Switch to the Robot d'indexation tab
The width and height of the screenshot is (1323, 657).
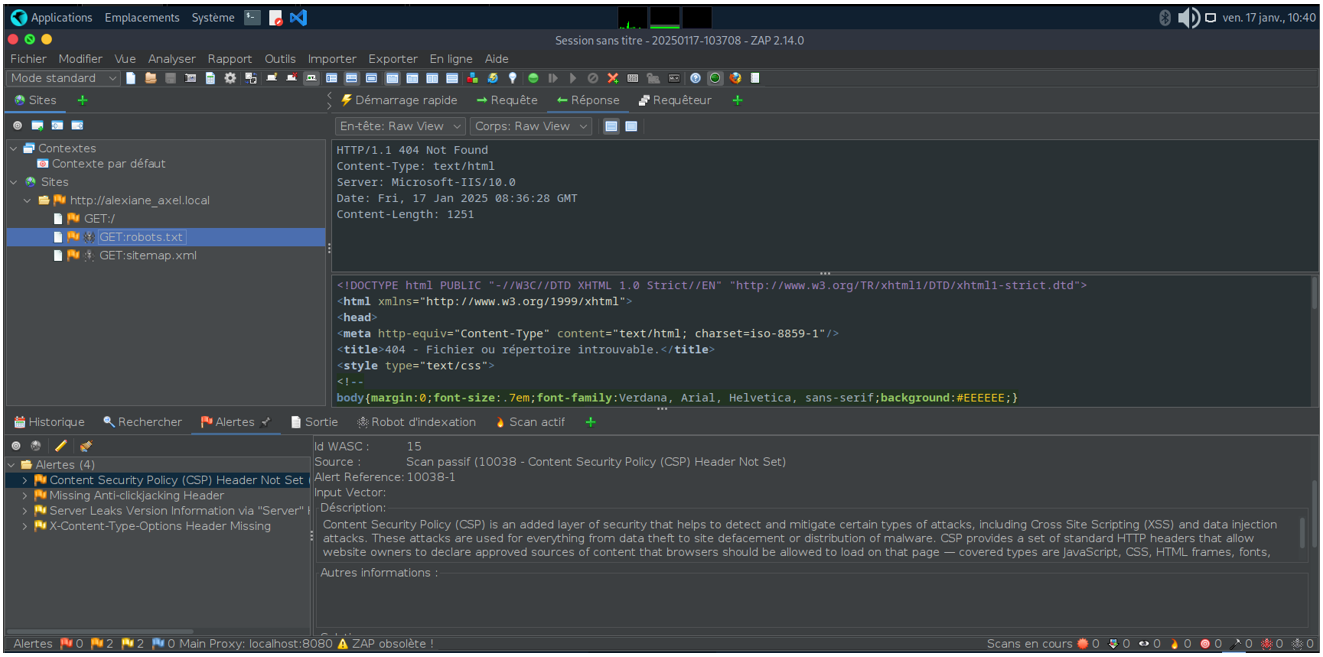coord(416,422)
